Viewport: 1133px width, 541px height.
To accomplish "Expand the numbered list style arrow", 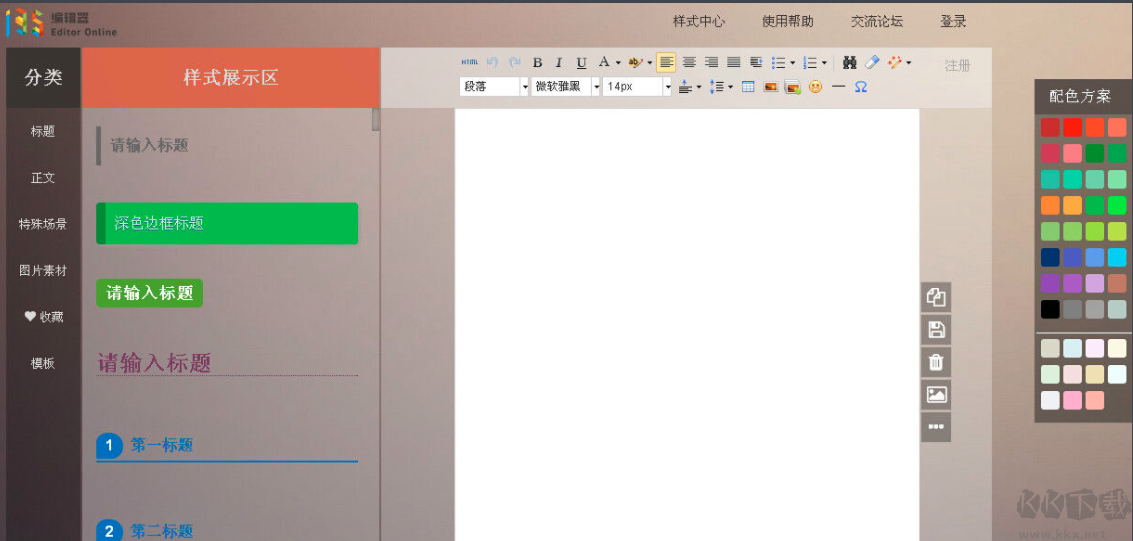I will click(x=824, y=63).
